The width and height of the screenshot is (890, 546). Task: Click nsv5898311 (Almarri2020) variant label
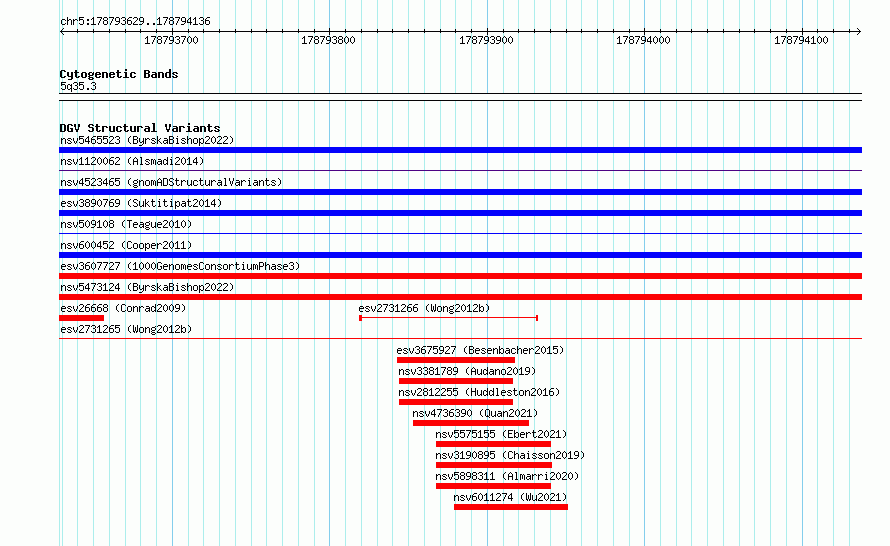click(507, 476)
